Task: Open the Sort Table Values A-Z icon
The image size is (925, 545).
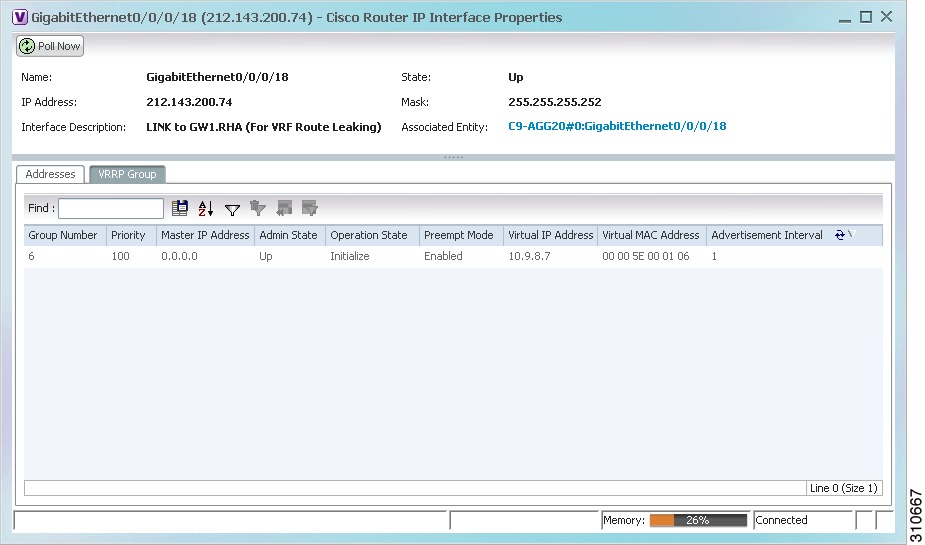Action: coord(206,208)
